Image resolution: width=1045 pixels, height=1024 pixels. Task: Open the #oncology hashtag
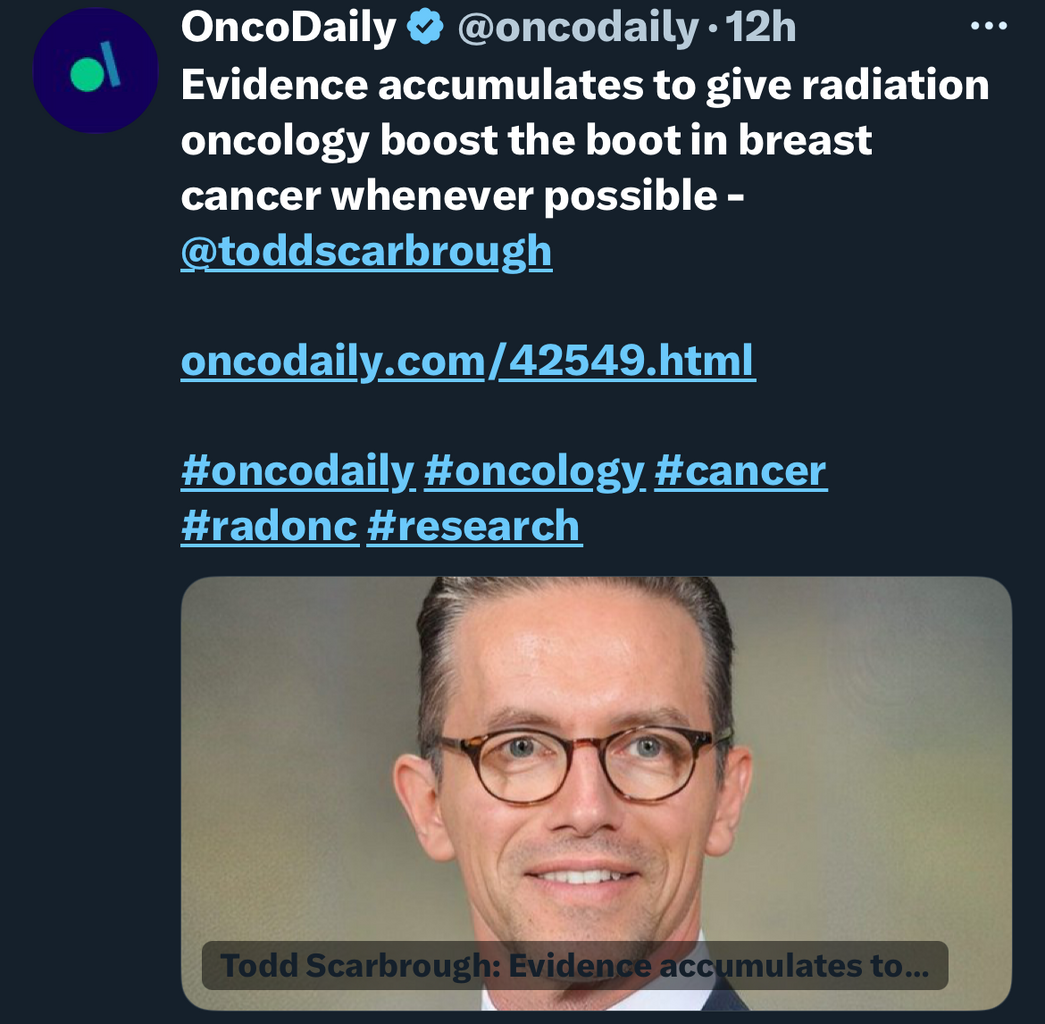tap(534, 470)
